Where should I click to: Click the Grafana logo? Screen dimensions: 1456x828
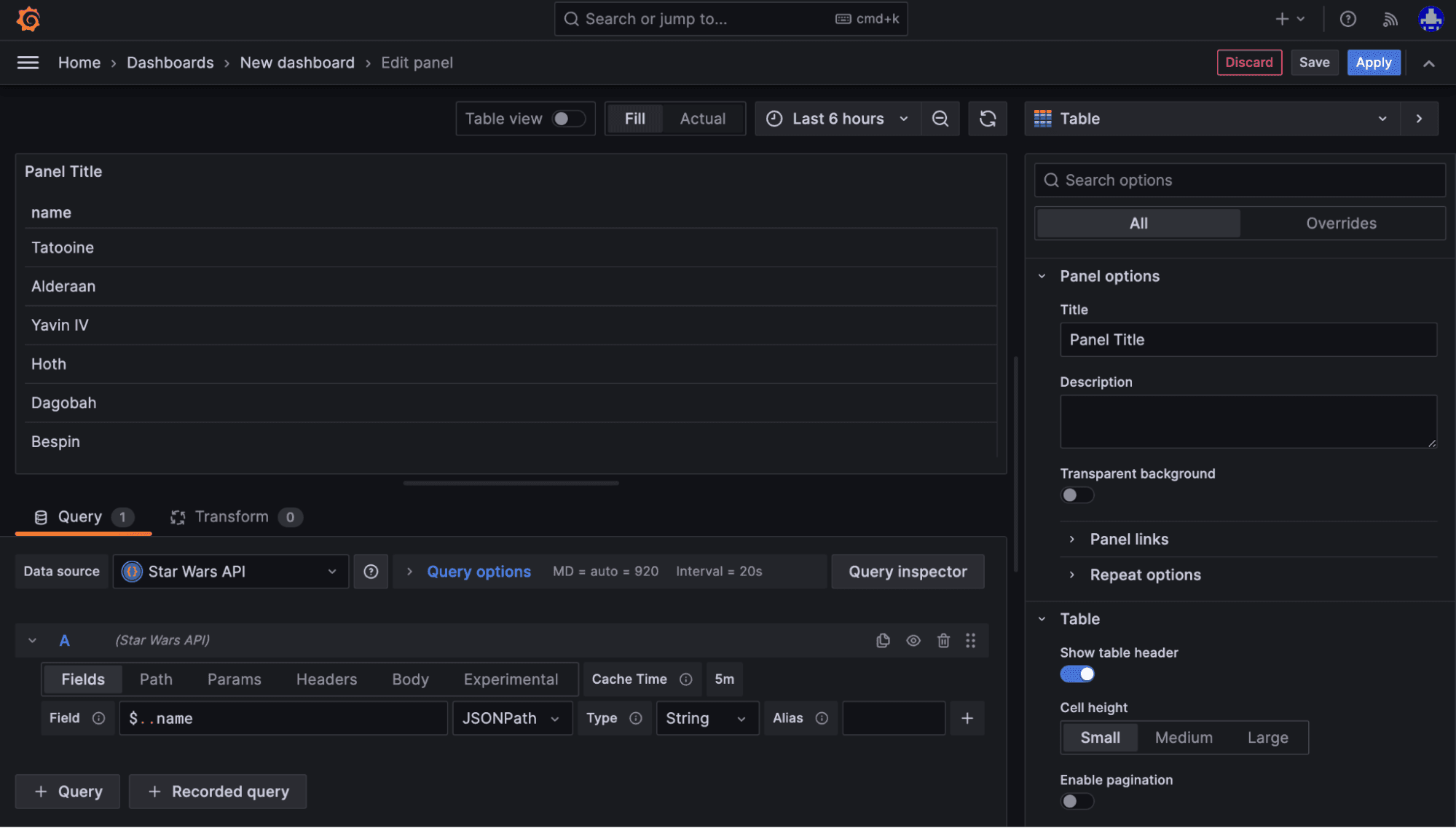[28, 19]
